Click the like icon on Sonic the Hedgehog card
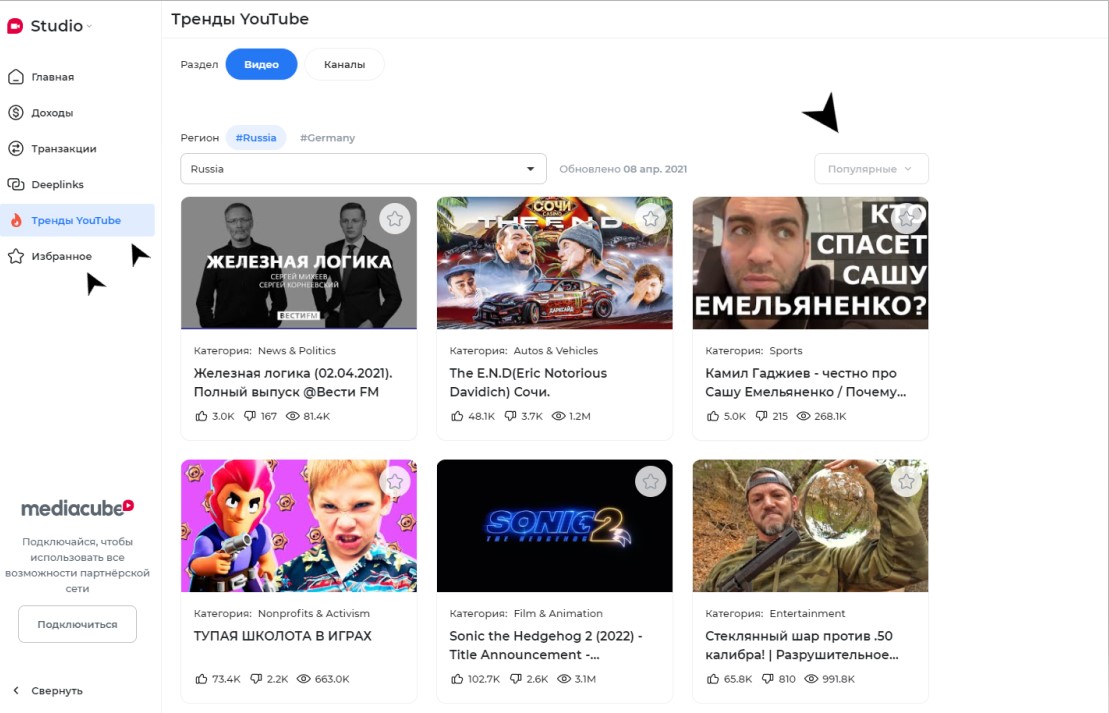The width and height of the screenshot is (1109, 713). [x=458, y=679]
